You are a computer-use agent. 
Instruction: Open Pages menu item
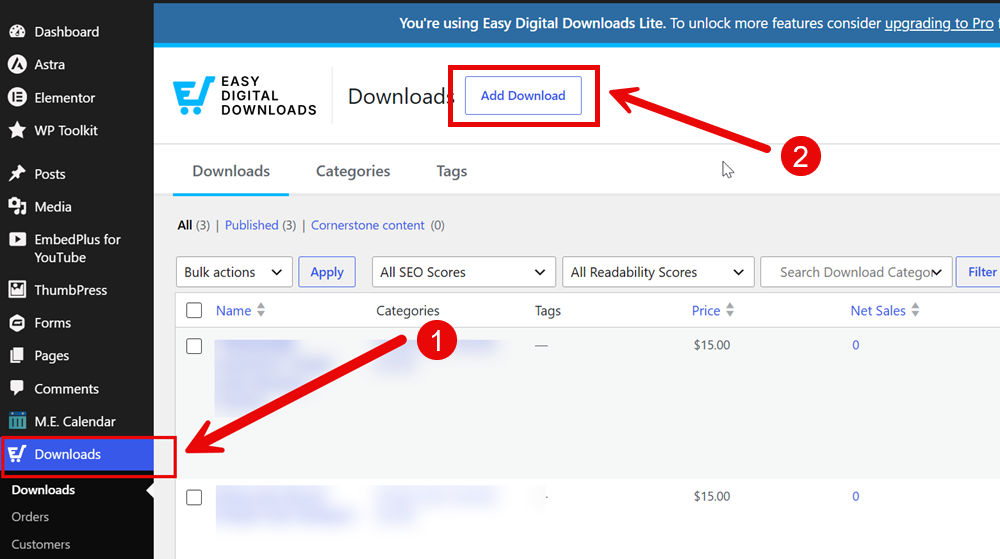[52, 356]
